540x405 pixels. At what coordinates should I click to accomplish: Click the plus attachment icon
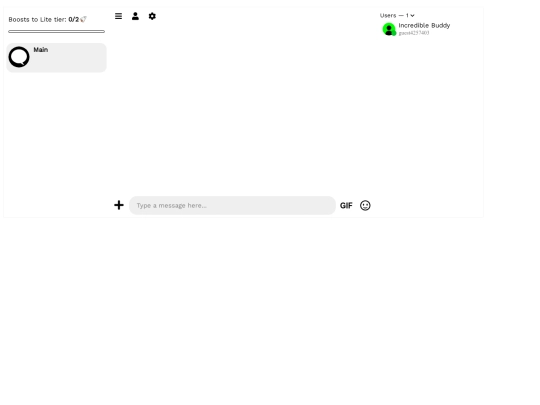click(x=119, y=205)
